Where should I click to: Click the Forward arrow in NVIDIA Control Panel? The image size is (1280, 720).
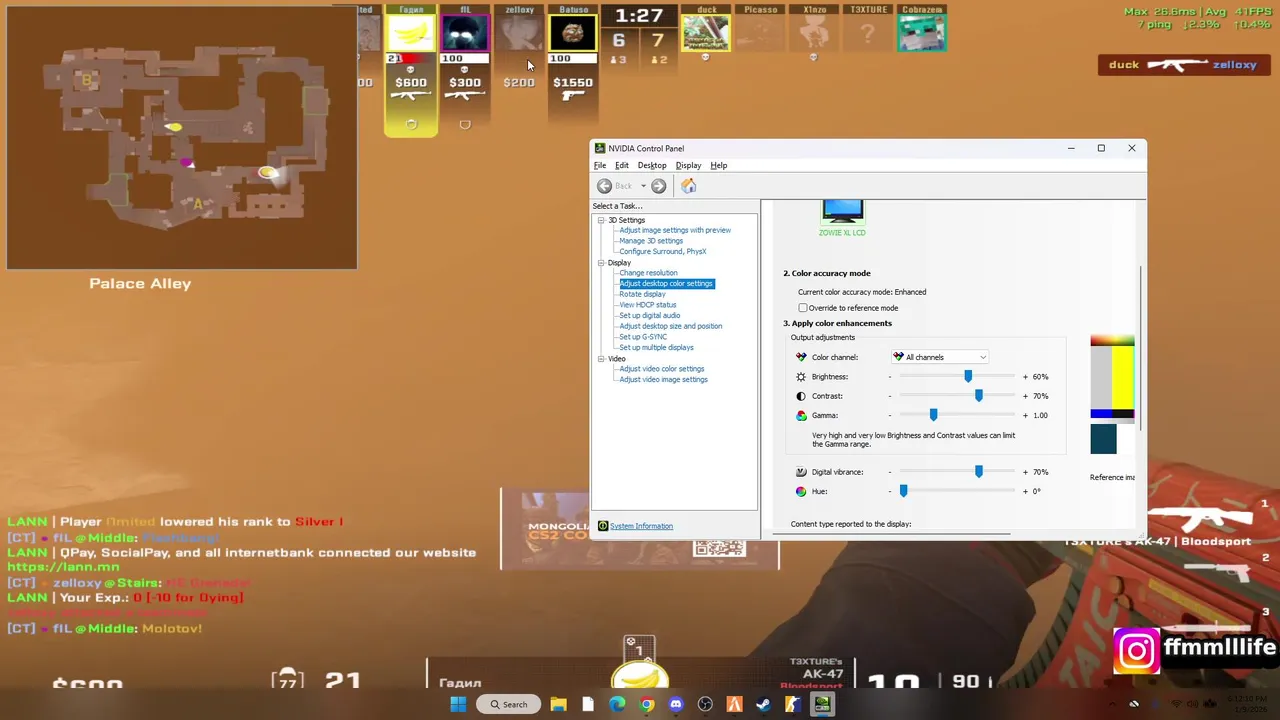pos(658,186)
